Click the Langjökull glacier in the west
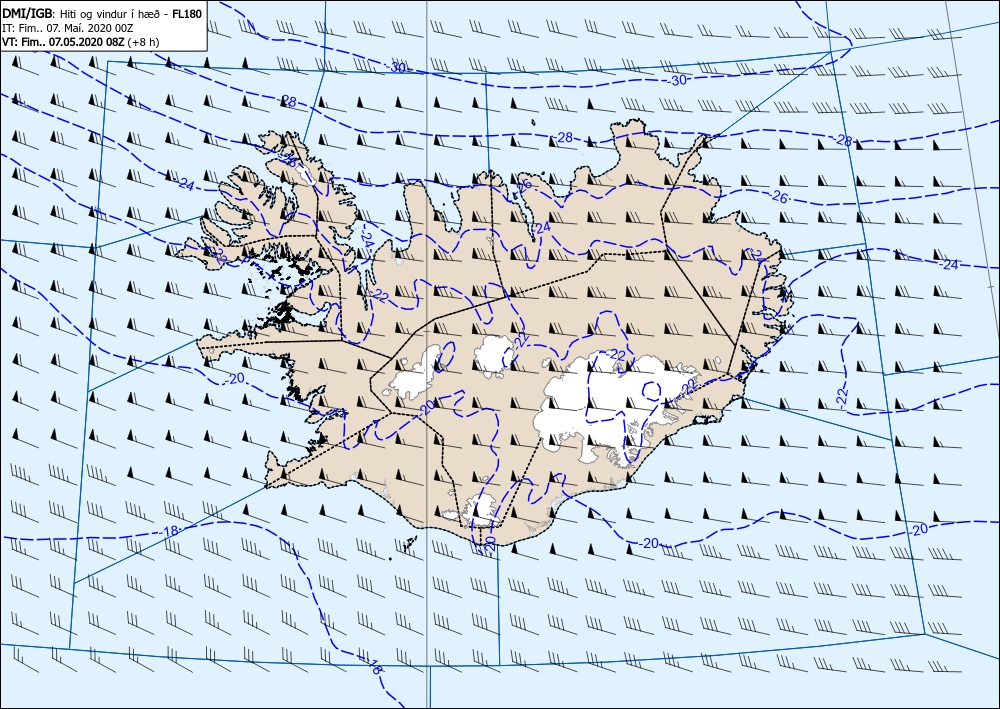This screenshot has height=709, width=1000. point(415,376)
